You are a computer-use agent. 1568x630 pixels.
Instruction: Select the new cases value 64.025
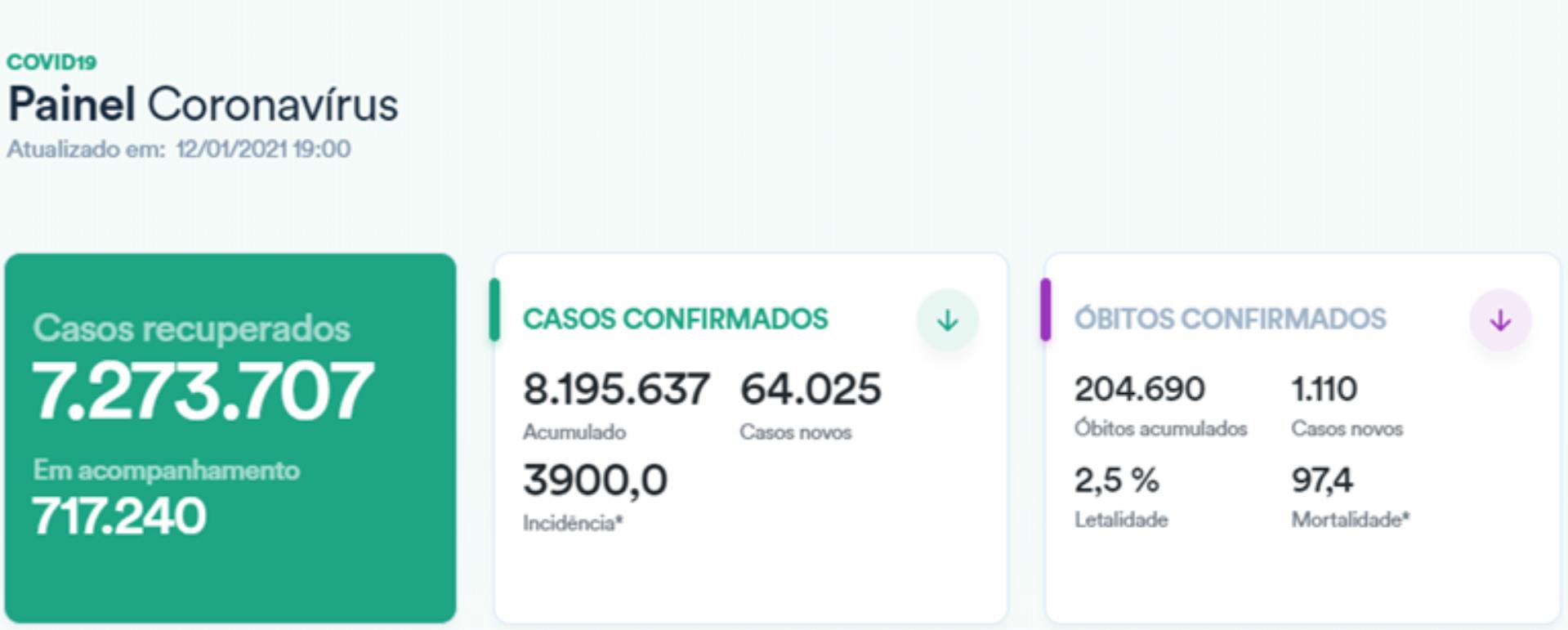pos(811,389)
